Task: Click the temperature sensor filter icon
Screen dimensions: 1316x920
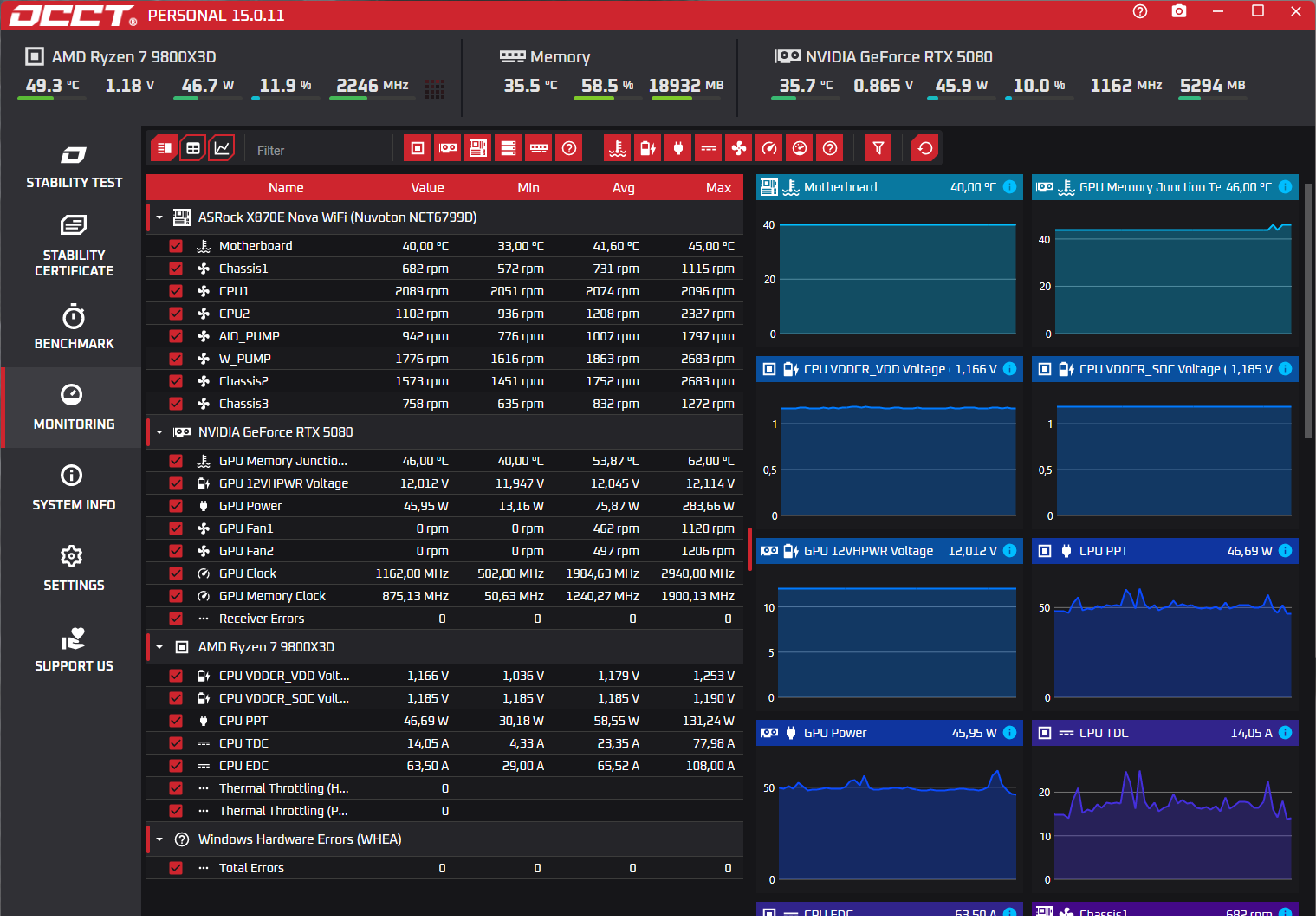Action: [x=617, y=148]
